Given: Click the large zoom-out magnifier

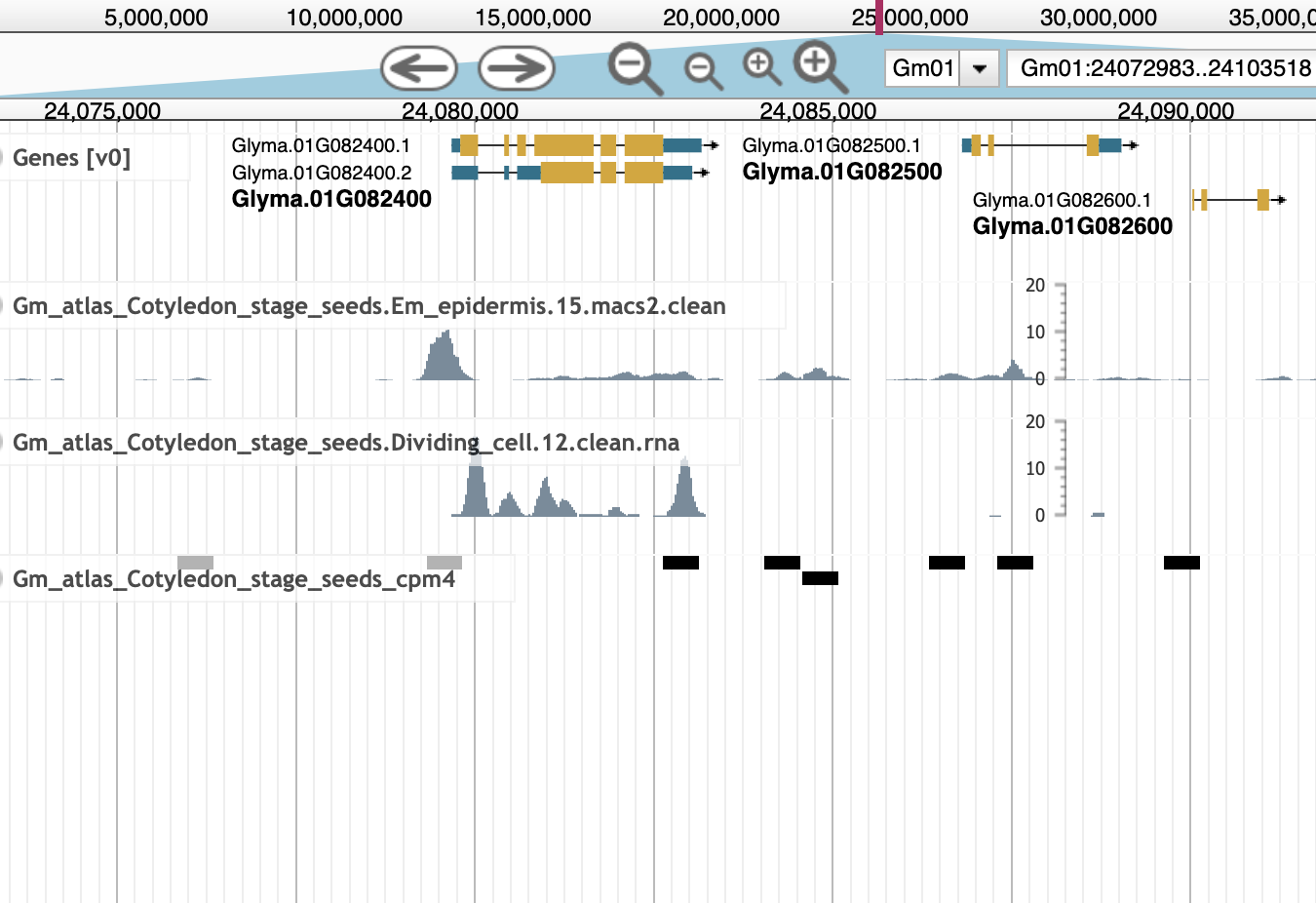Looking at the screenshot, I should (x=636, y=70).
